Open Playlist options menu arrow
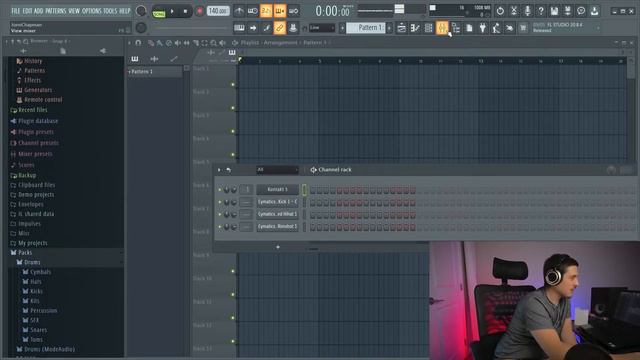The width and height of the screenshot is (640, 360). pyautogui.click(x=129, y=42)
